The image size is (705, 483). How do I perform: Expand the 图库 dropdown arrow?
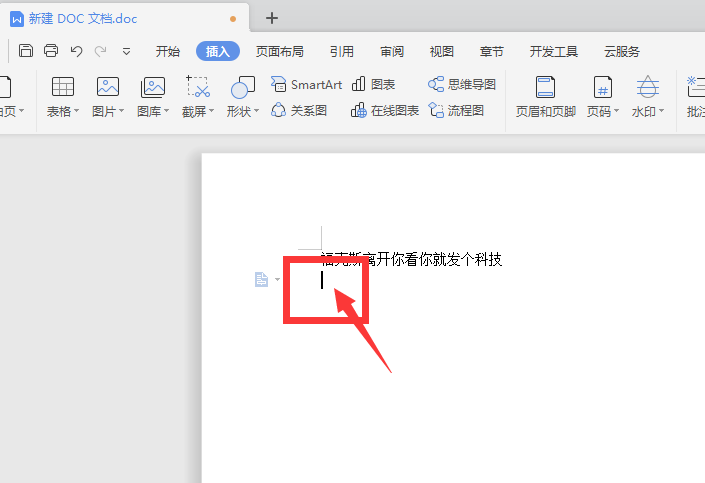[x=166, y=111]
